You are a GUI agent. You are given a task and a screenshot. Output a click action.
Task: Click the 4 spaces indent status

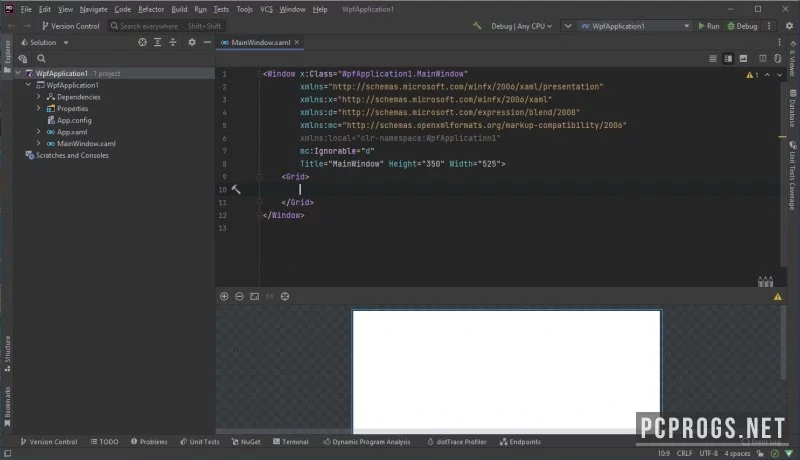coord(737,453)
